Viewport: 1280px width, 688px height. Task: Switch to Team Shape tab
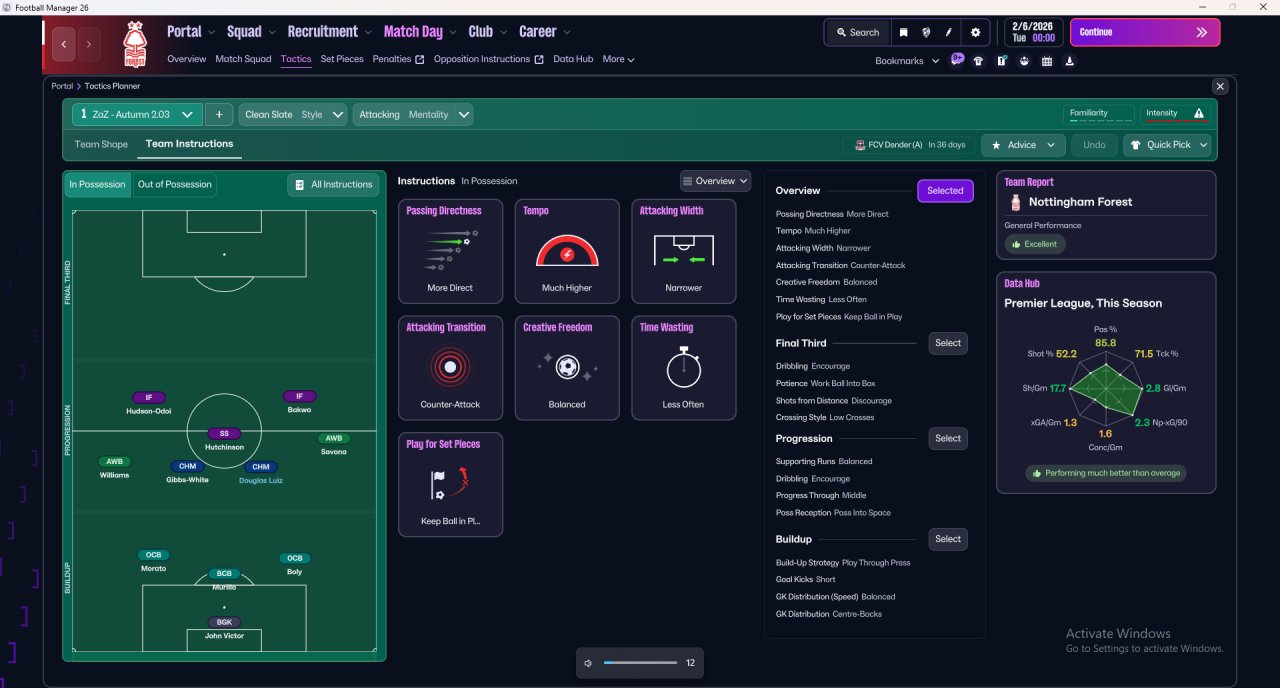tap(101, 144)
